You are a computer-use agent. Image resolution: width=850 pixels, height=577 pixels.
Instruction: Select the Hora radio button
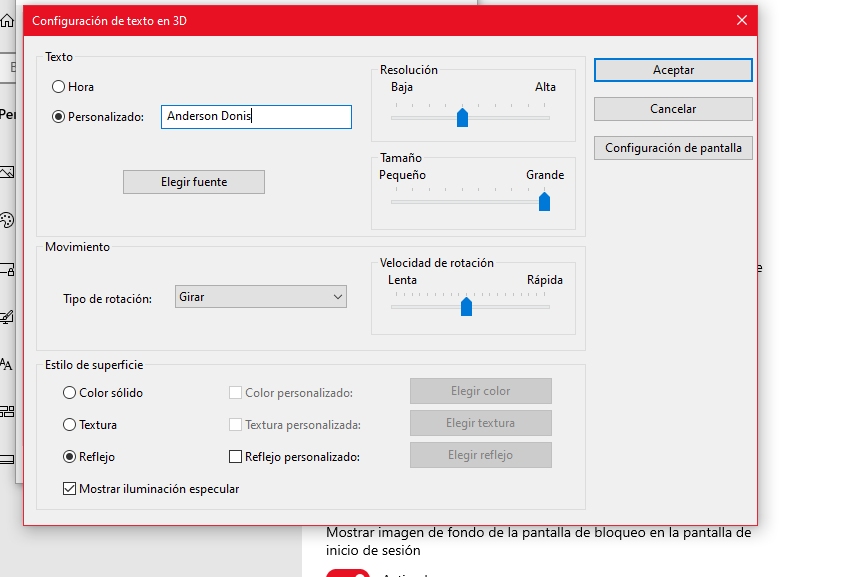tap(59, 87)
